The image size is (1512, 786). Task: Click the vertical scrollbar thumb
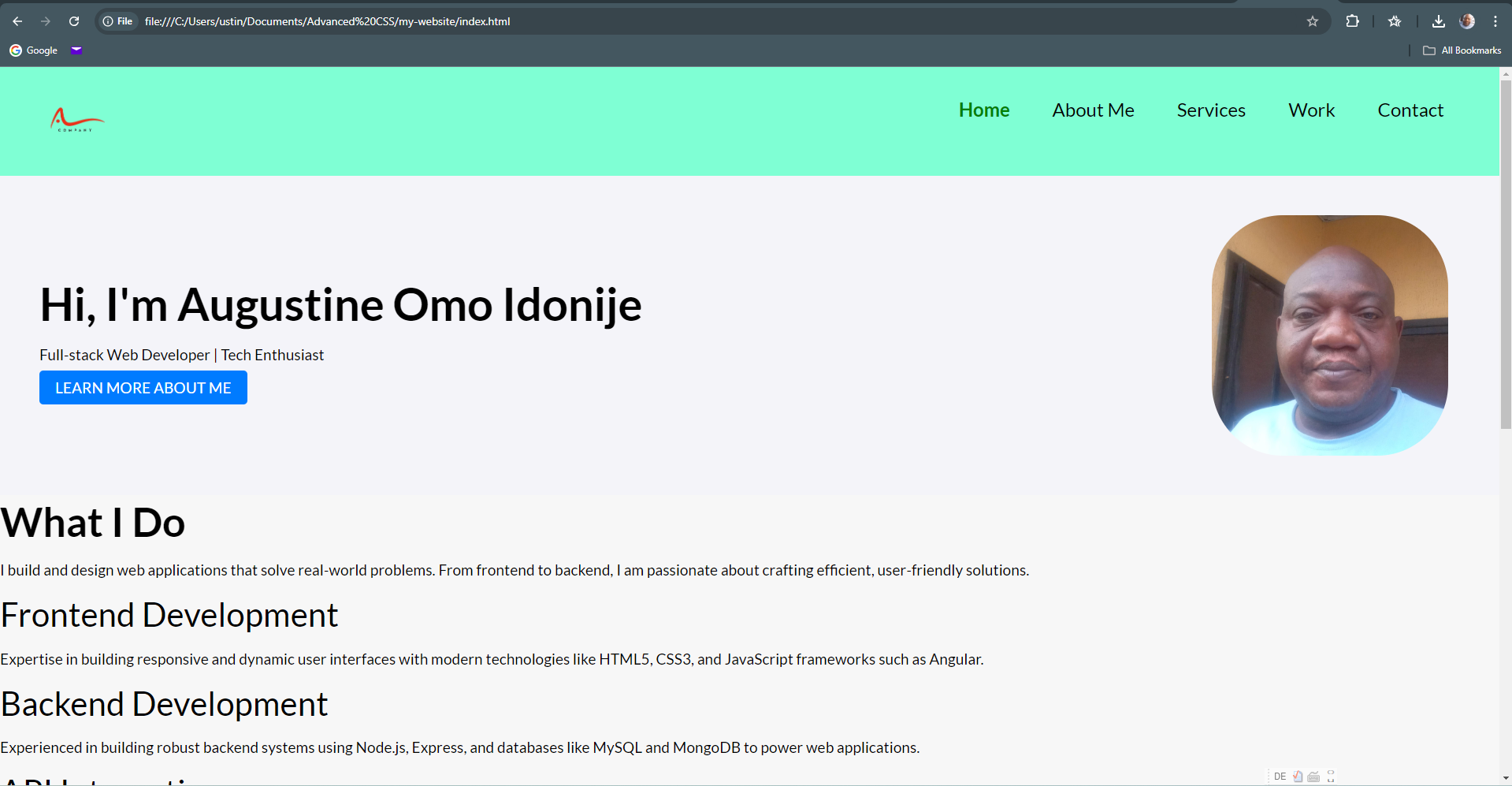1506,254
